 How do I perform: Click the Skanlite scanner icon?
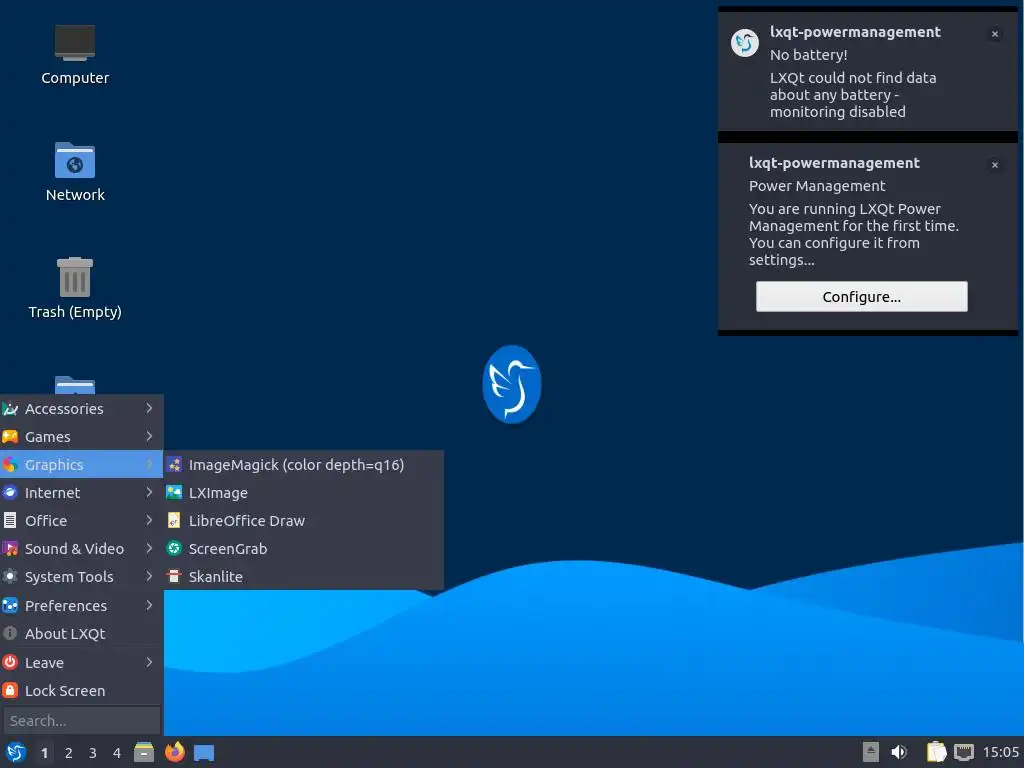coord(174,577)
